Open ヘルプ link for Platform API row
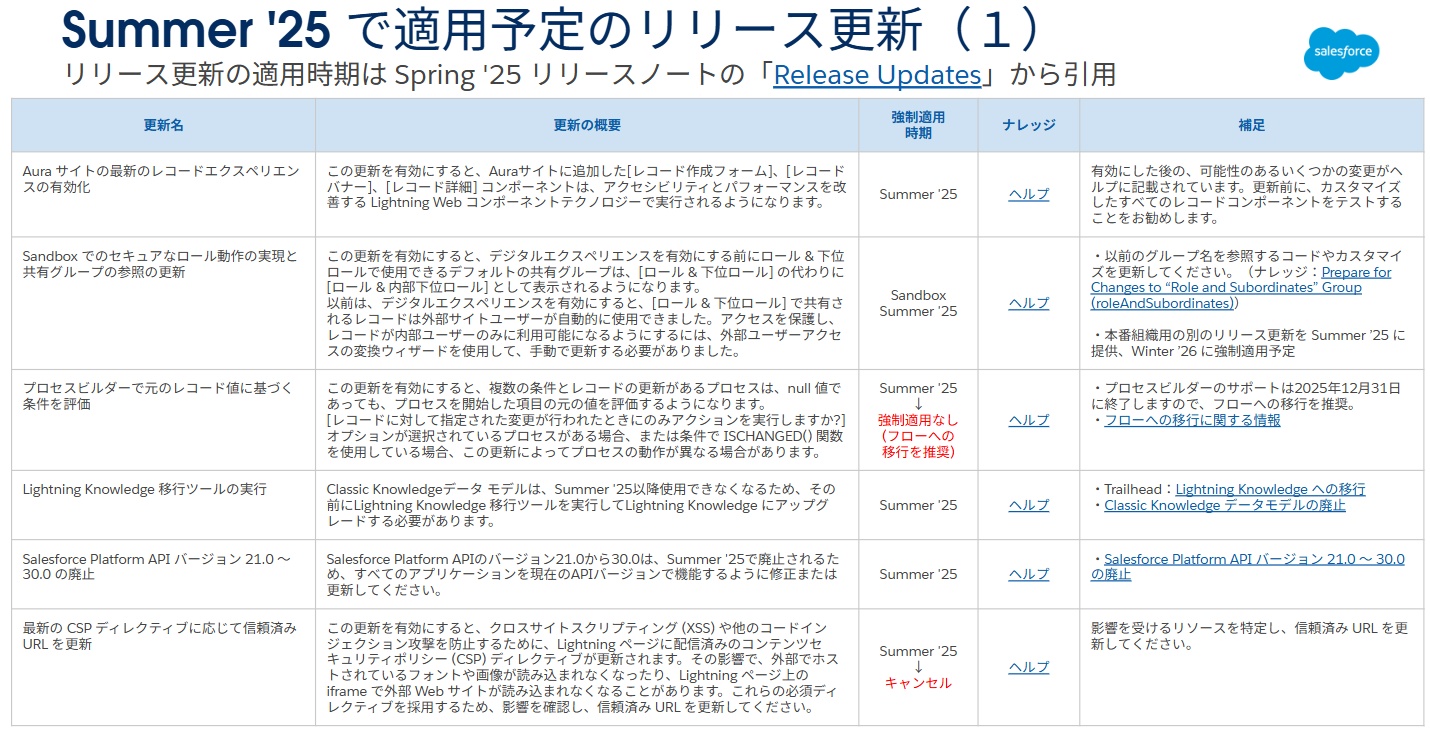 [x=1028, y=574]
